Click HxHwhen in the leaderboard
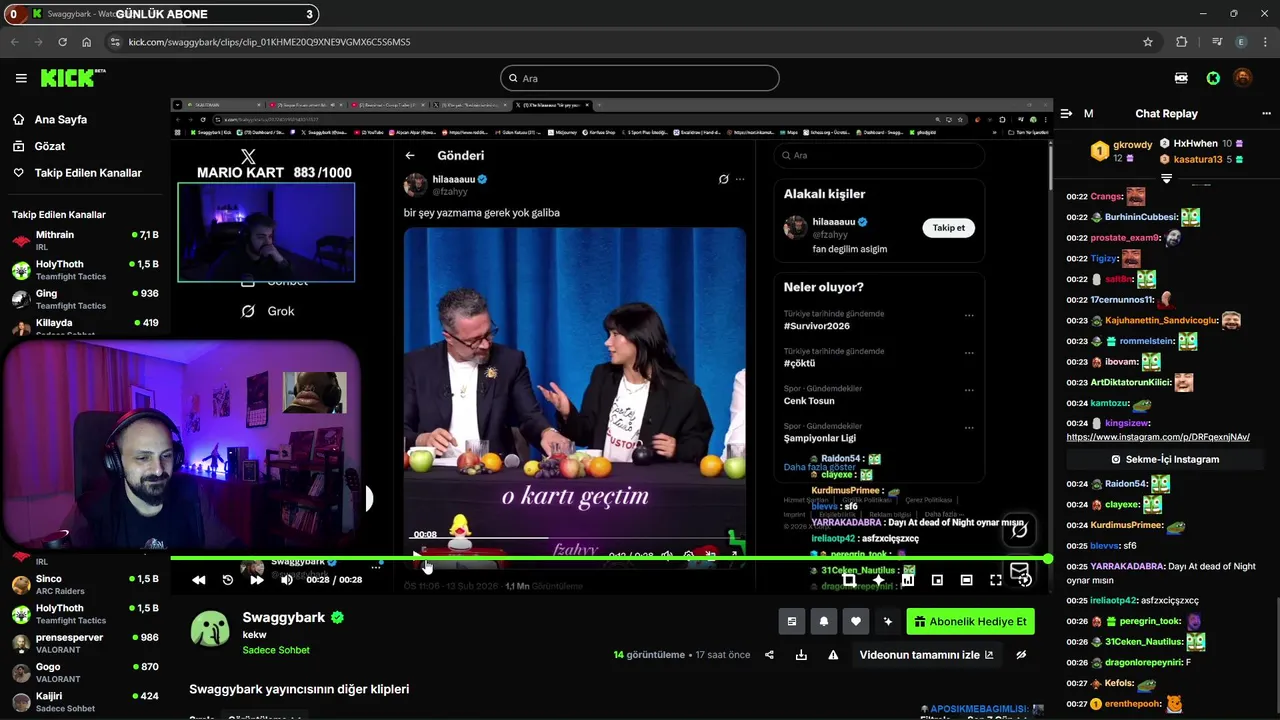Screen dimensions: 1280x720 [1195, 144]
